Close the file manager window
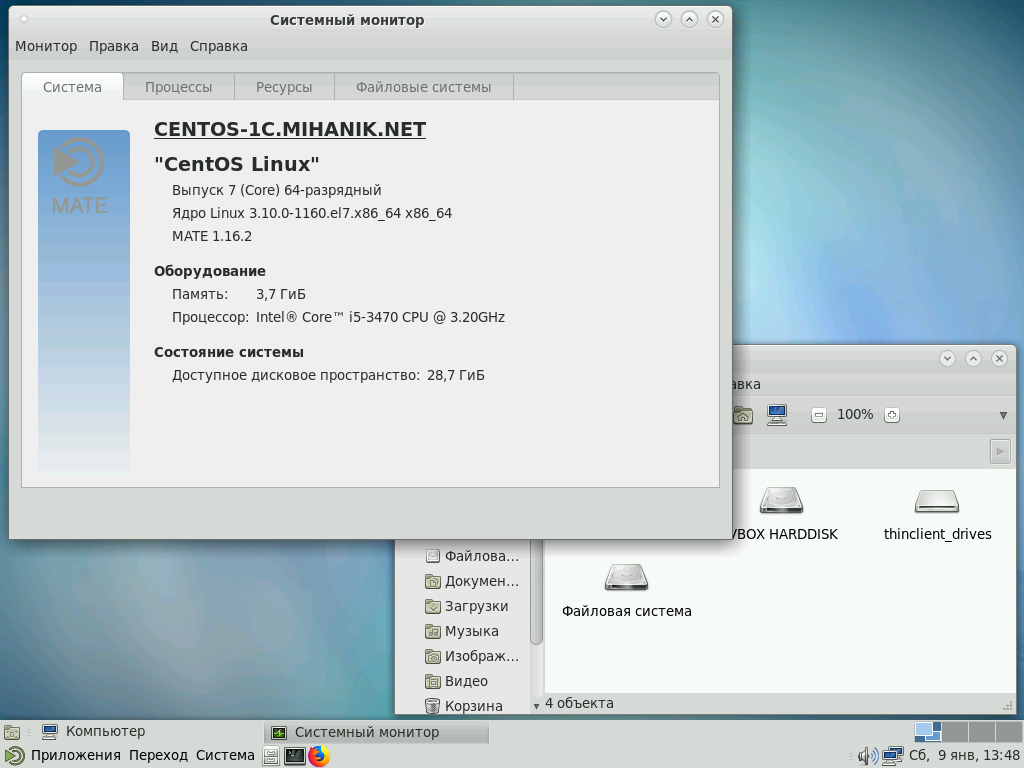 pos(999,358)
